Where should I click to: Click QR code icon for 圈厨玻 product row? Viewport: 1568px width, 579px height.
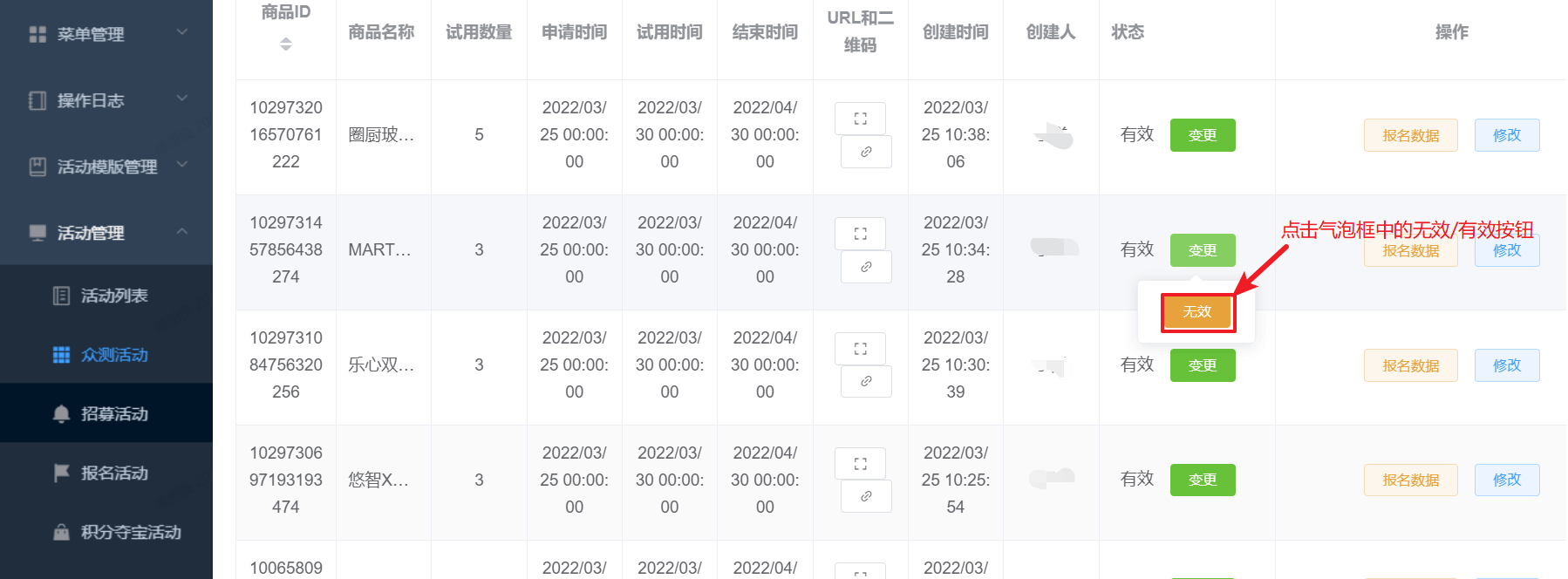860,119
